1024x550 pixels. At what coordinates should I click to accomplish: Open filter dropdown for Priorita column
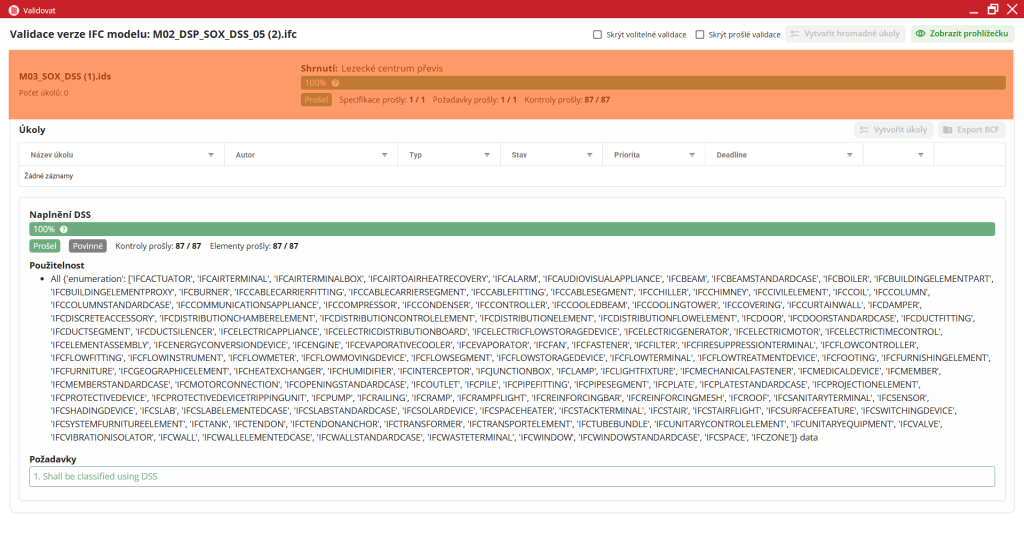(691, 155)
